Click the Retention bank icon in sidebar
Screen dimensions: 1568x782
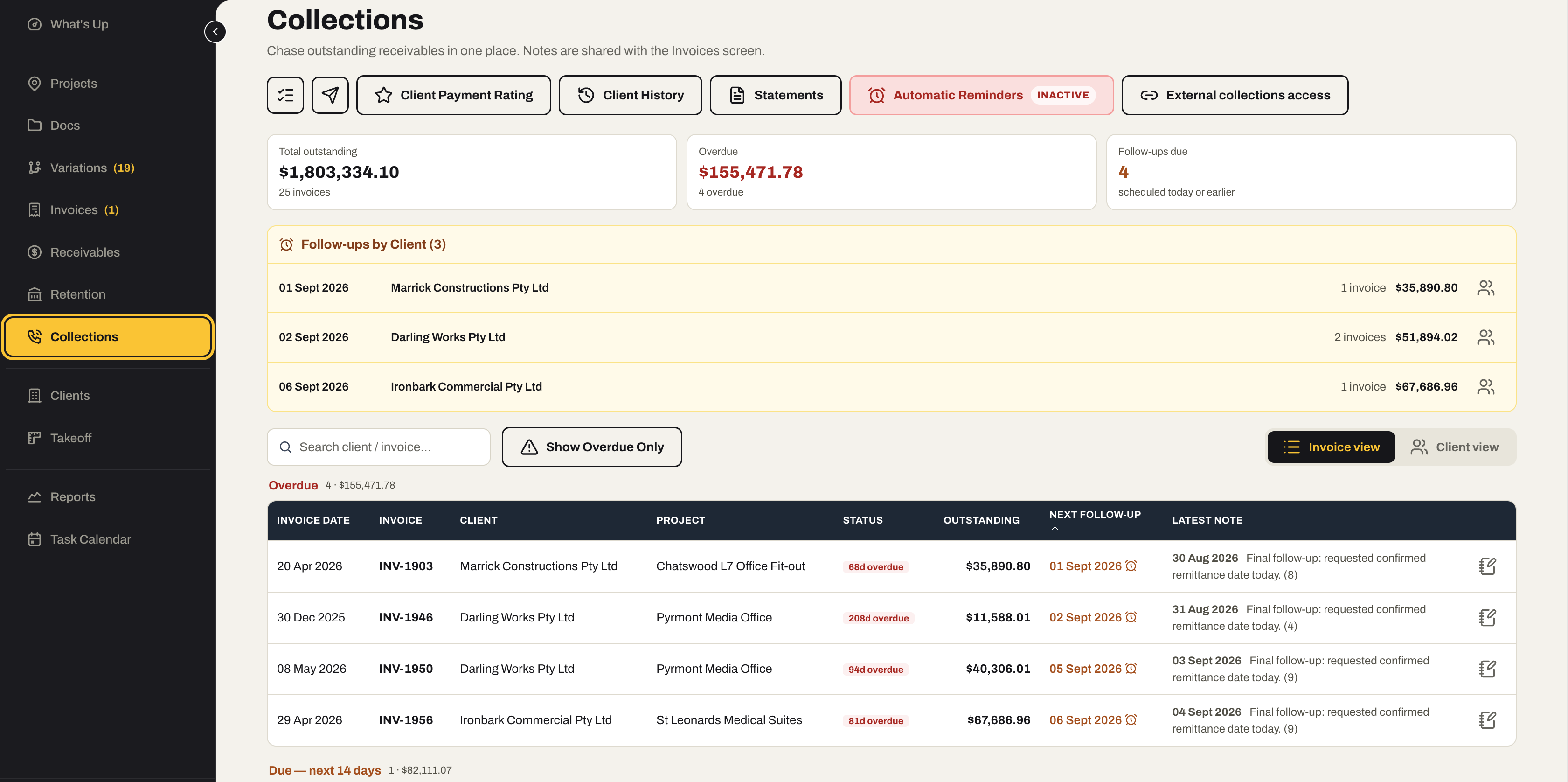click(35, 294)
